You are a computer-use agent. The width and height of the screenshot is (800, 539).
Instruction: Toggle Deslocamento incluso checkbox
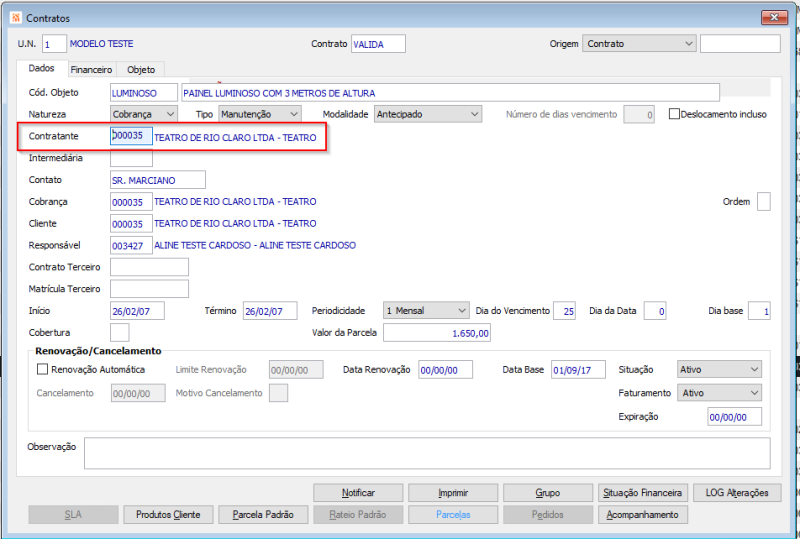click(x=674, y=114)
